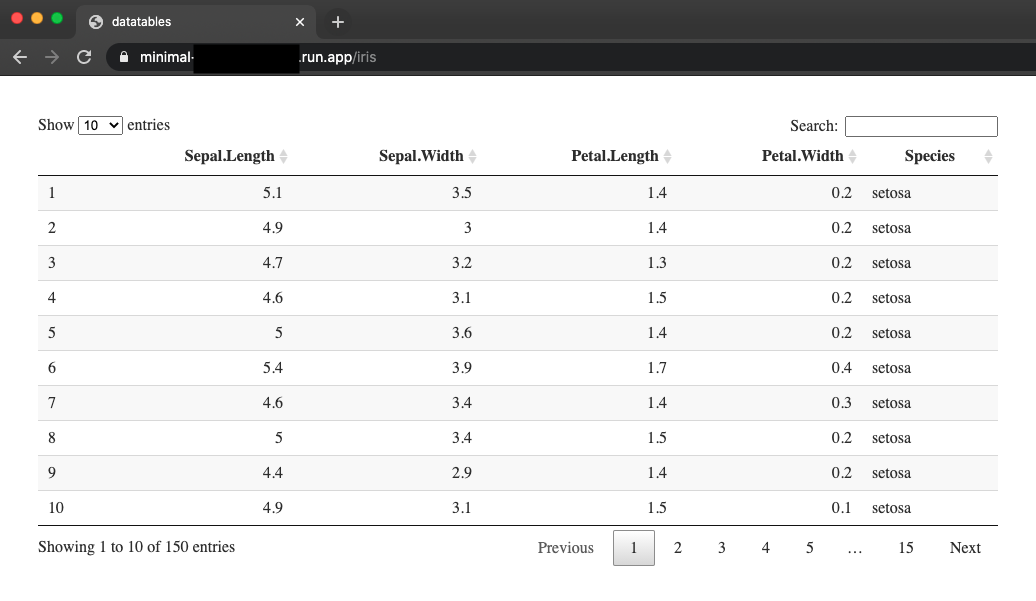Viewport: 1036px width, 601px height.
Task: Click the browser forward arrow
Action: point(52,57)
